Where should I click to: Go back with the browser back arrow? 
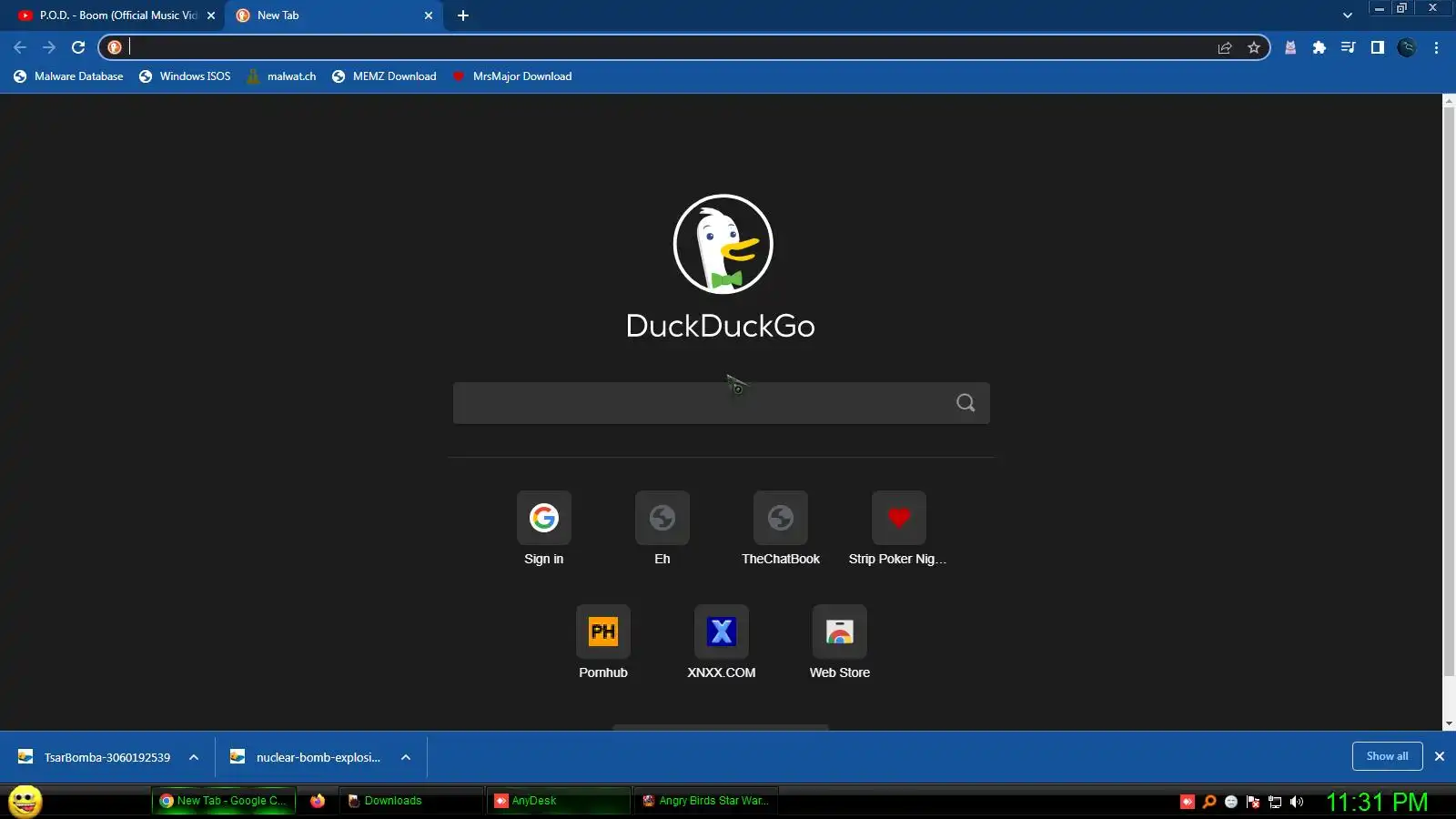(x=20, y=47)
